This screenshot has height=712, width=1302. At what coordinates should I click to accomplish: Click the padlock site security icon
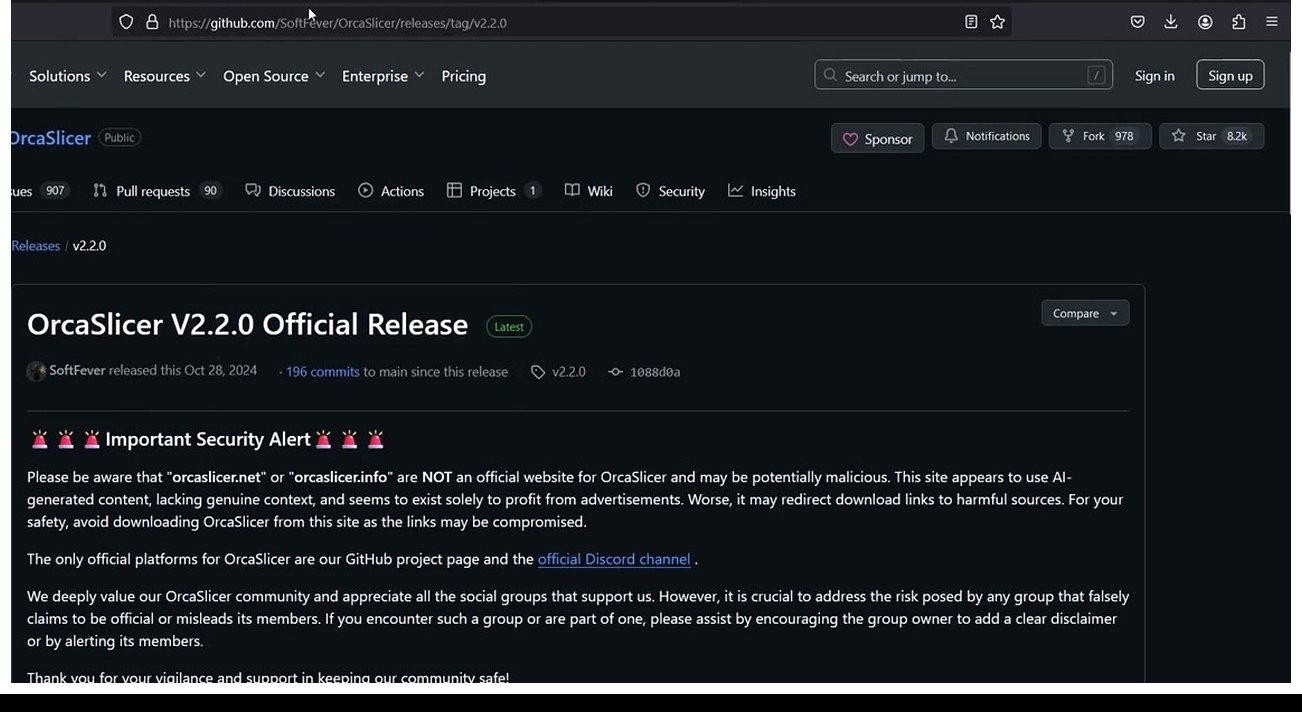point(152,22)
